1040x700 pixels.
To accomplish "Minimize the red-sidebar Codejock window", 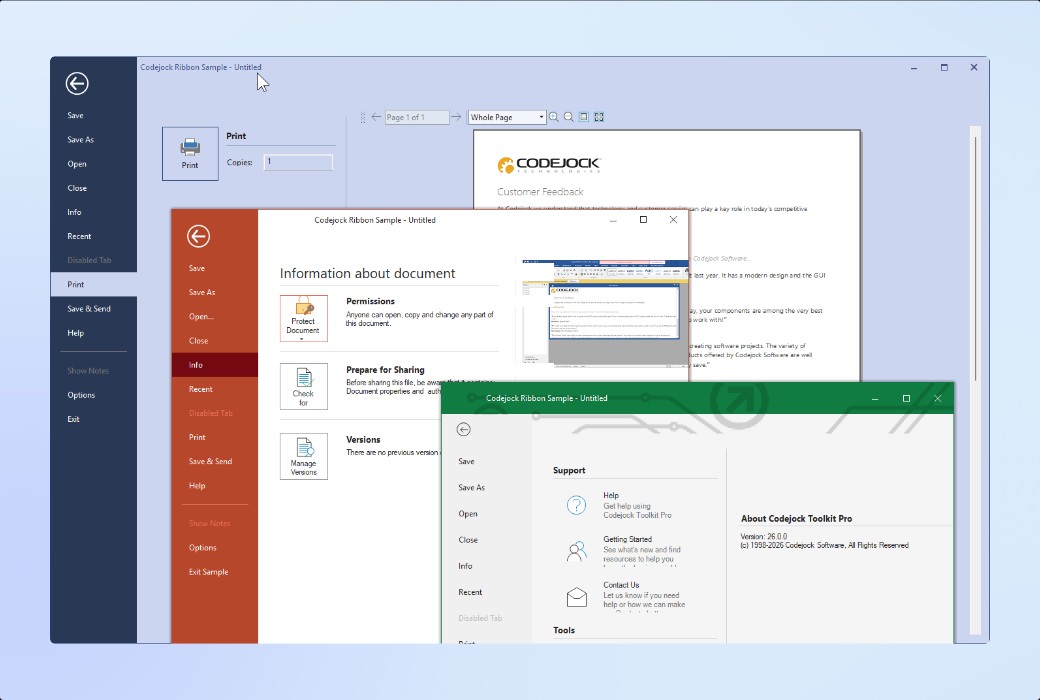I will click(x=613, y=220).
